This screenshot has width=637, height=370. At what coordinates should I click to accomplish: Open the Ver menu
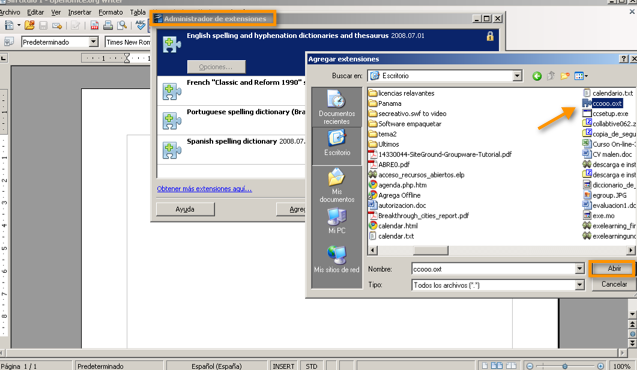pos(56,12)
